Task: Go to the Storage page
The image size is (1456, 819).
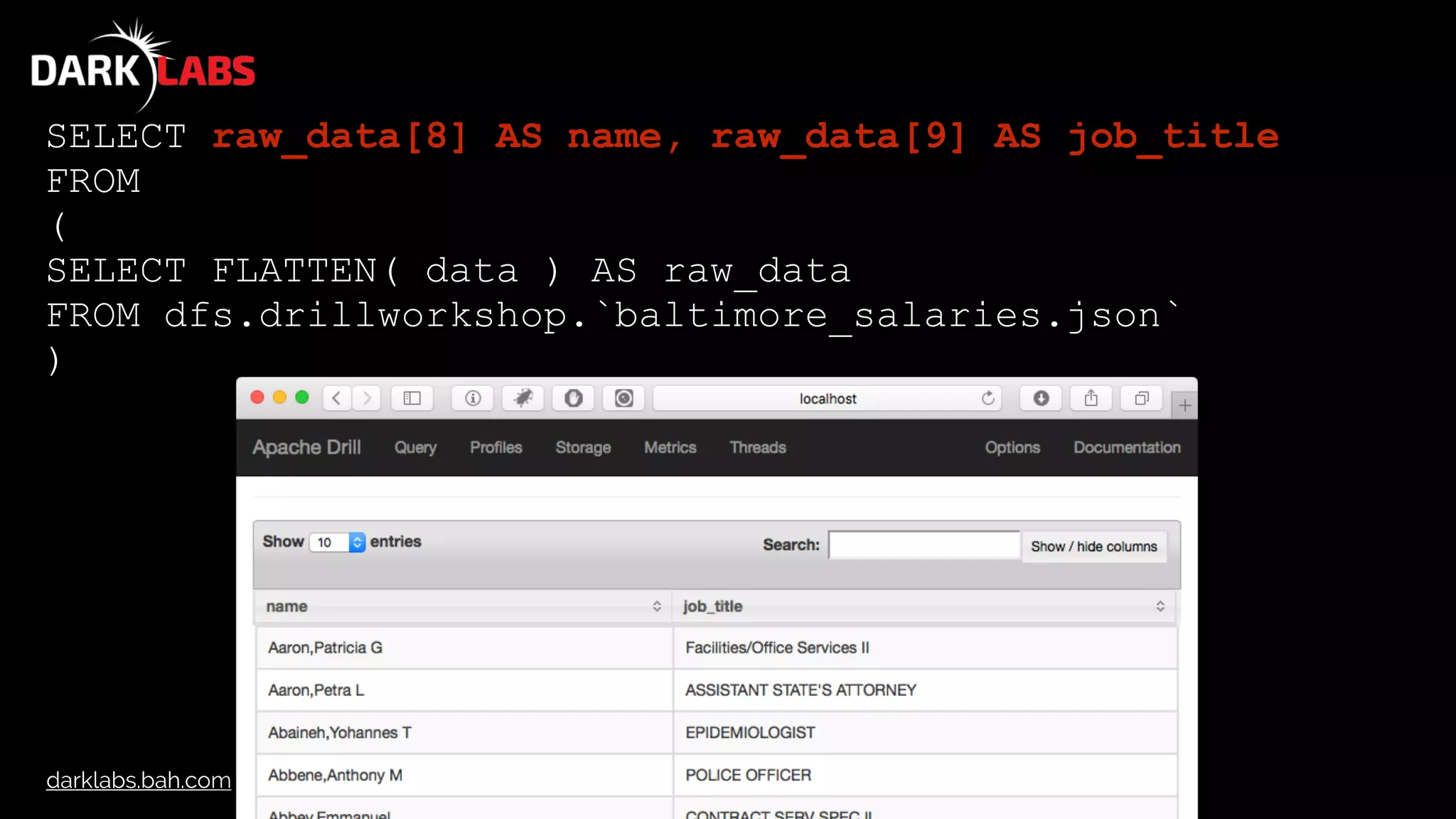Action: [583, 447]
